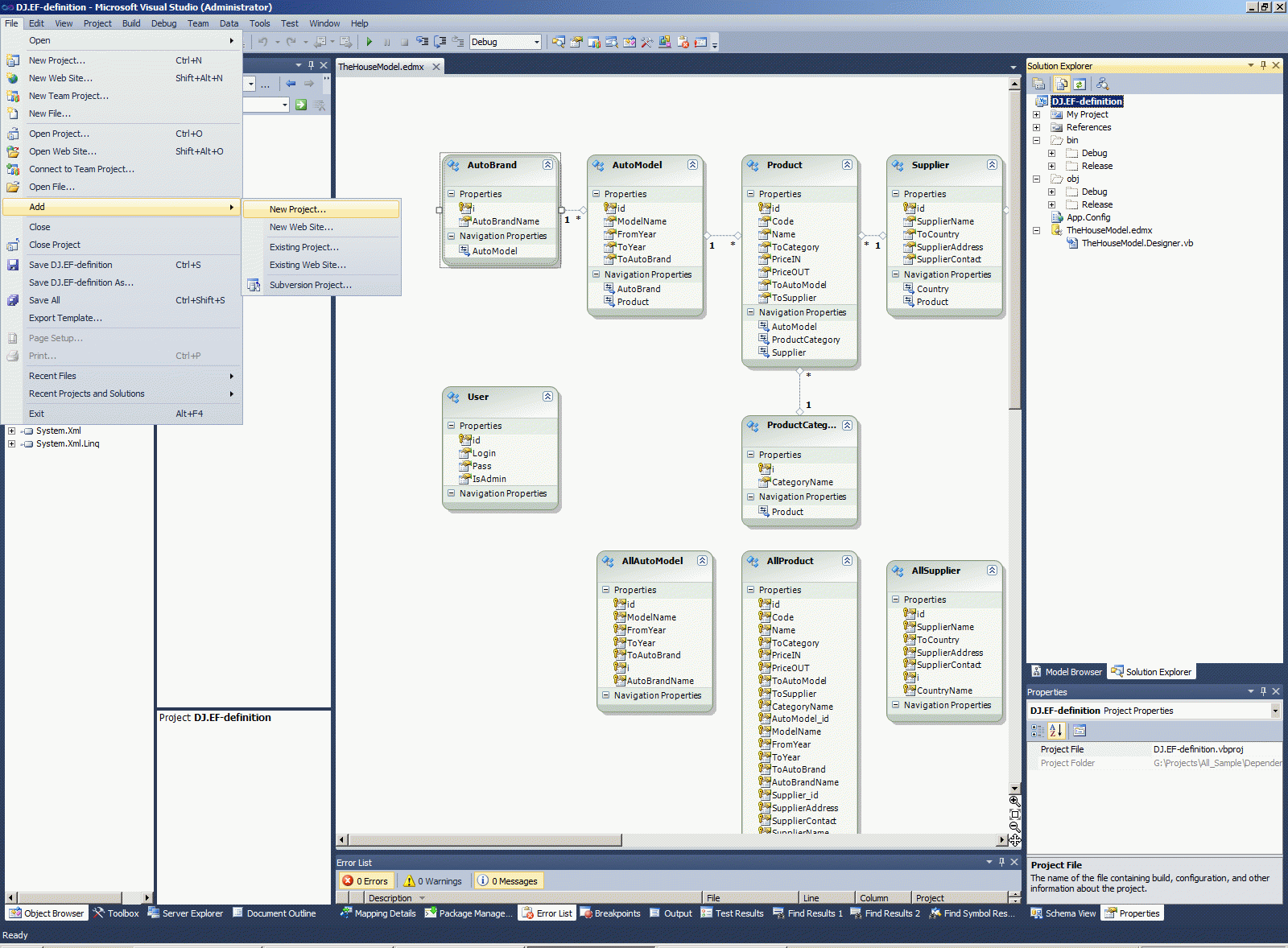This screenshot has width=1288, height=948.
Task: Collapse the Supplier entity box
Action: point(992,165)
